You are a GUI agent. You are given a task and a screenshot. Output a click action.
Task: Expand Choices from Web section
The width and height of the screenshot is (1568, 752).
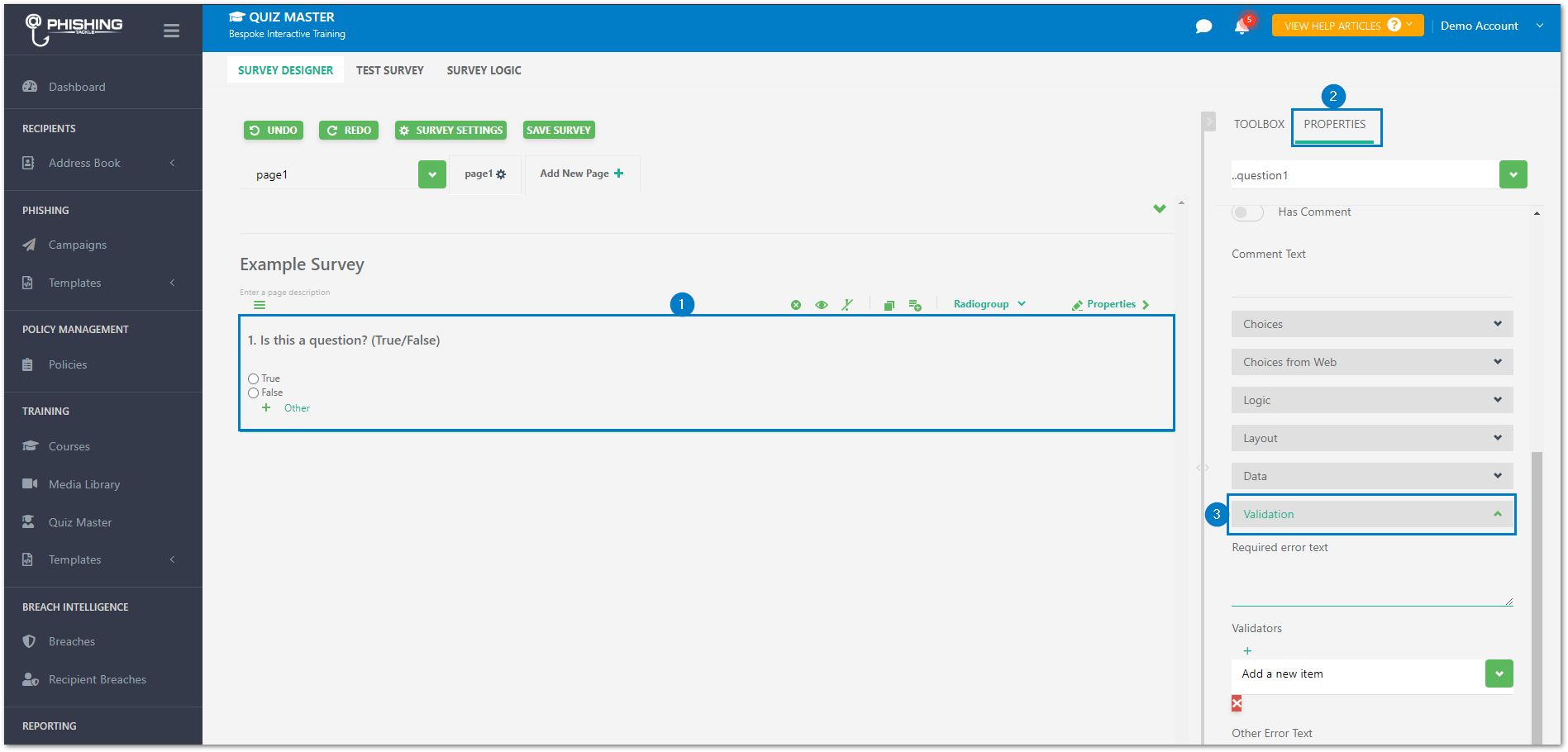[1372, 362]
